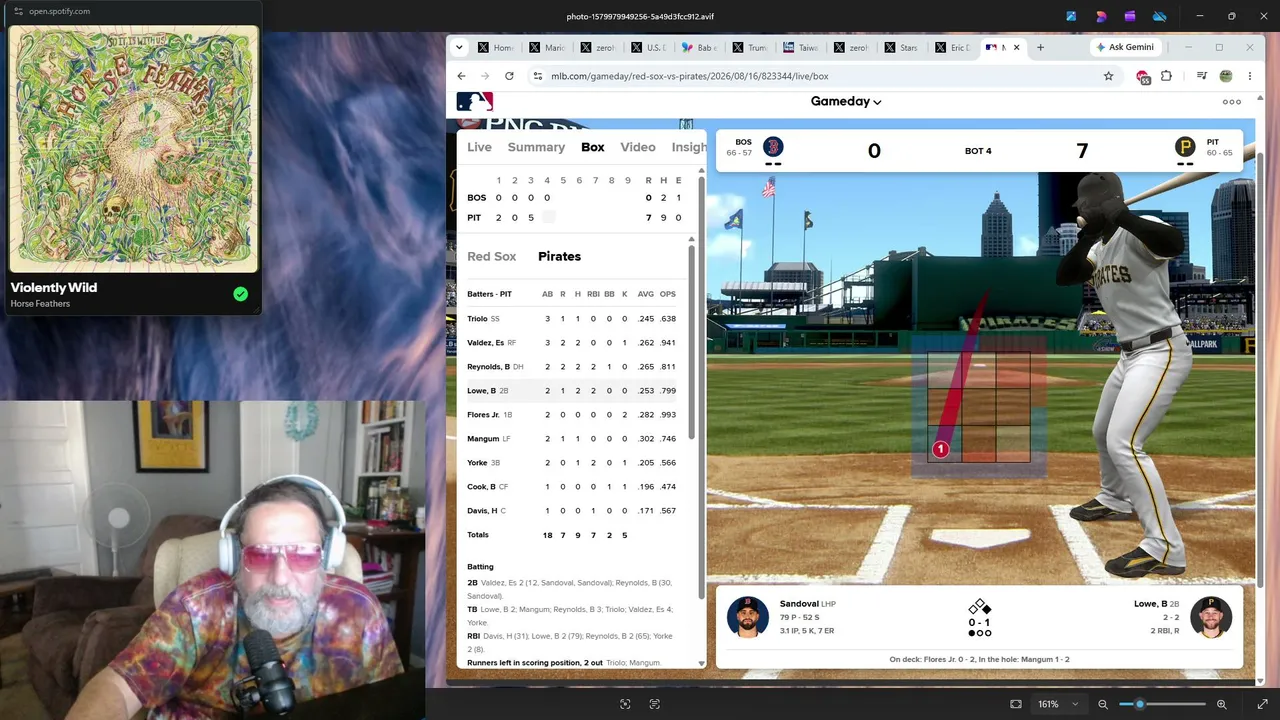Click the Violently Wild song title
Screen dimensions: 1280x720
tap(54, 287)
